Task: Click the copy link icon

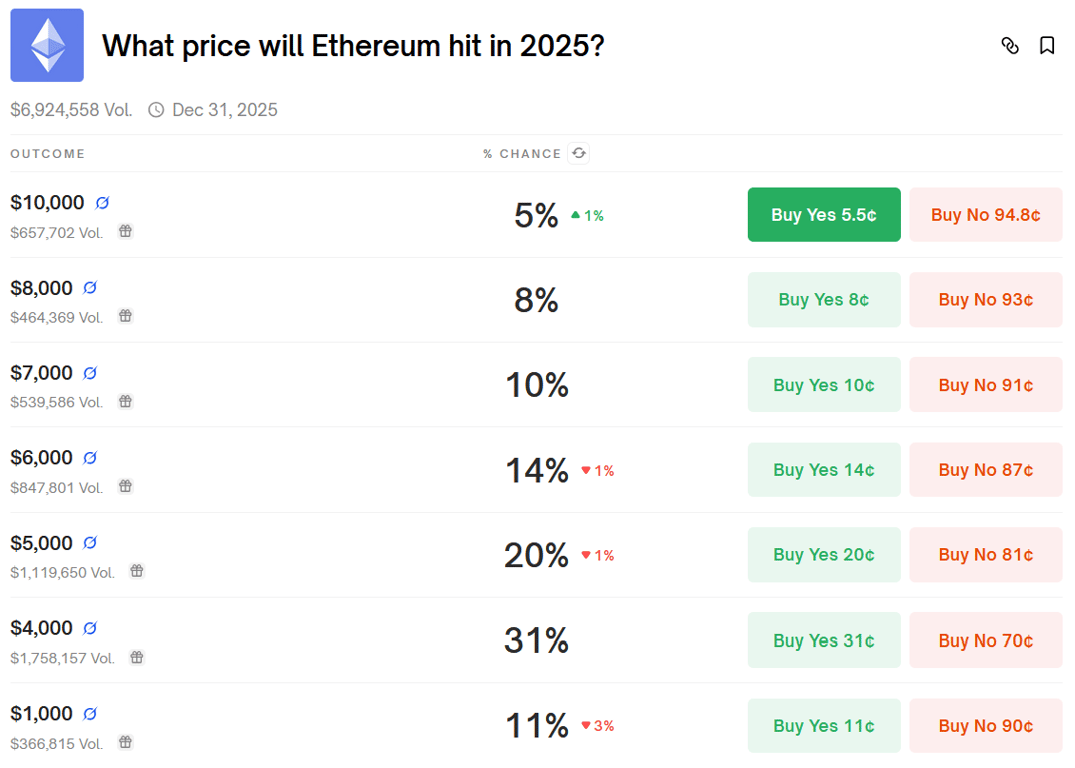Action: coord(1010,45)
